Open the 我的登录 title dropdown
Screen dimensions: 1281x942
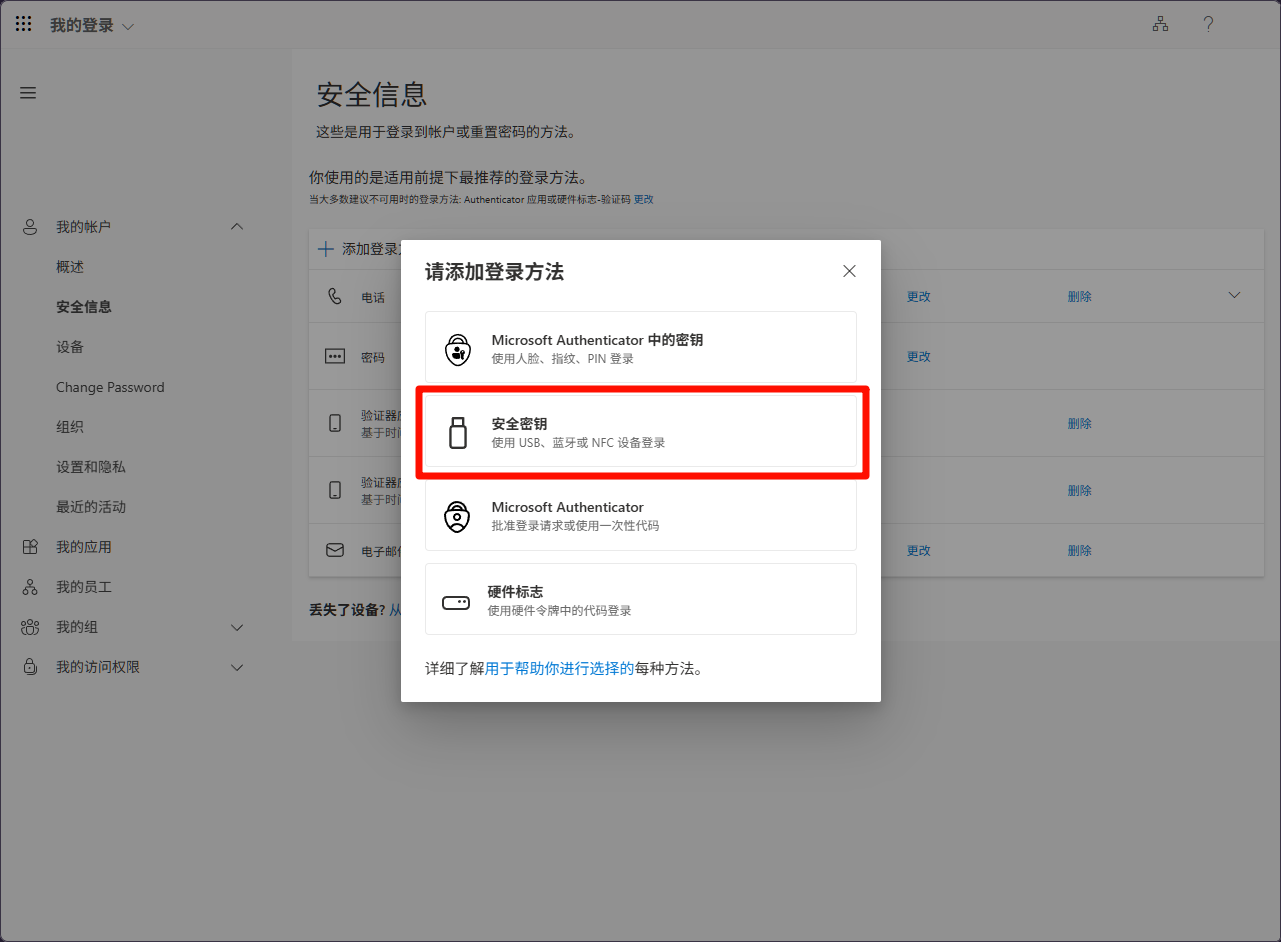point(92,26)
